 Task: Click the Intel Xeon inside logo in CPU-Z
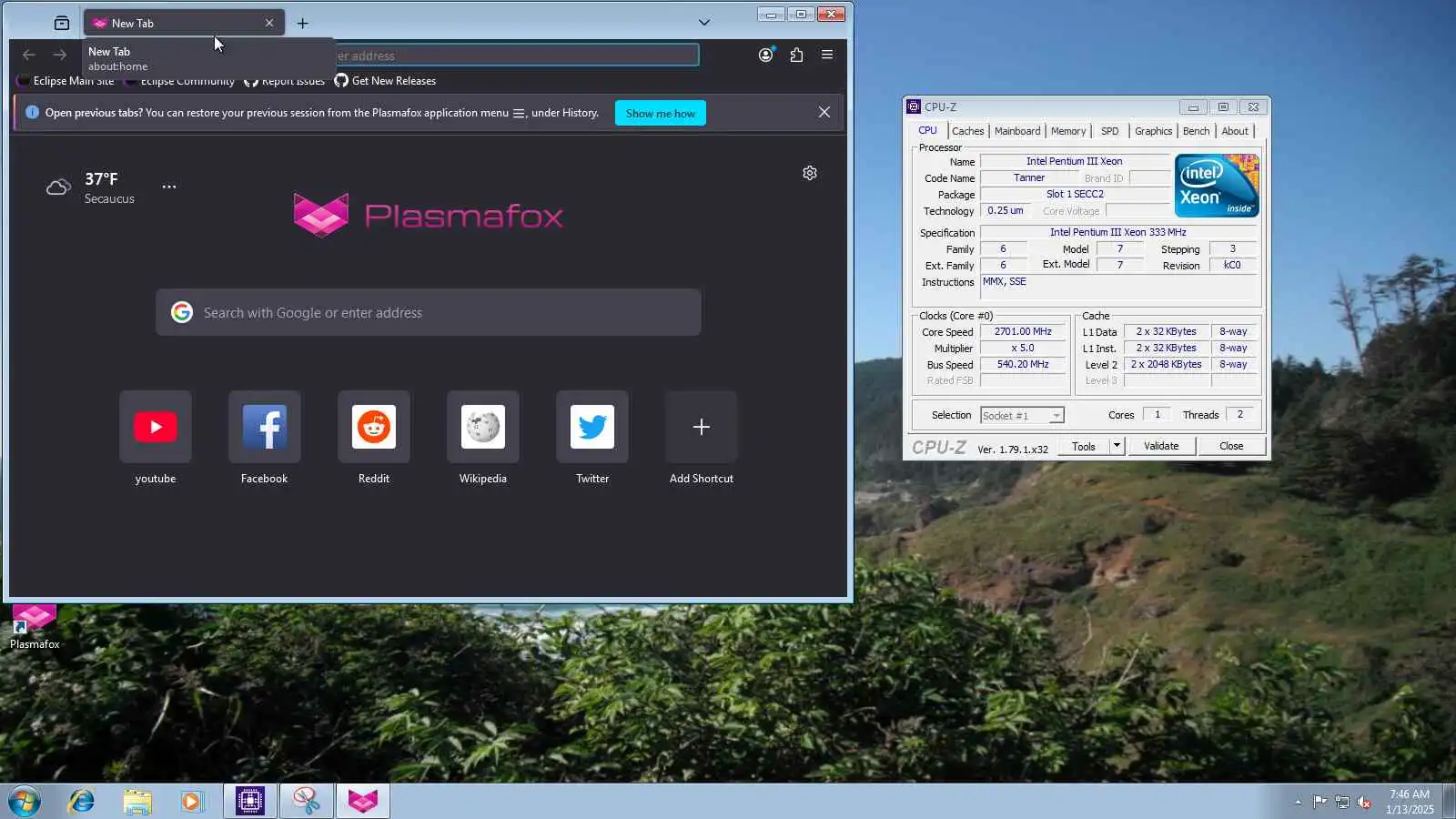[1217, 186]
